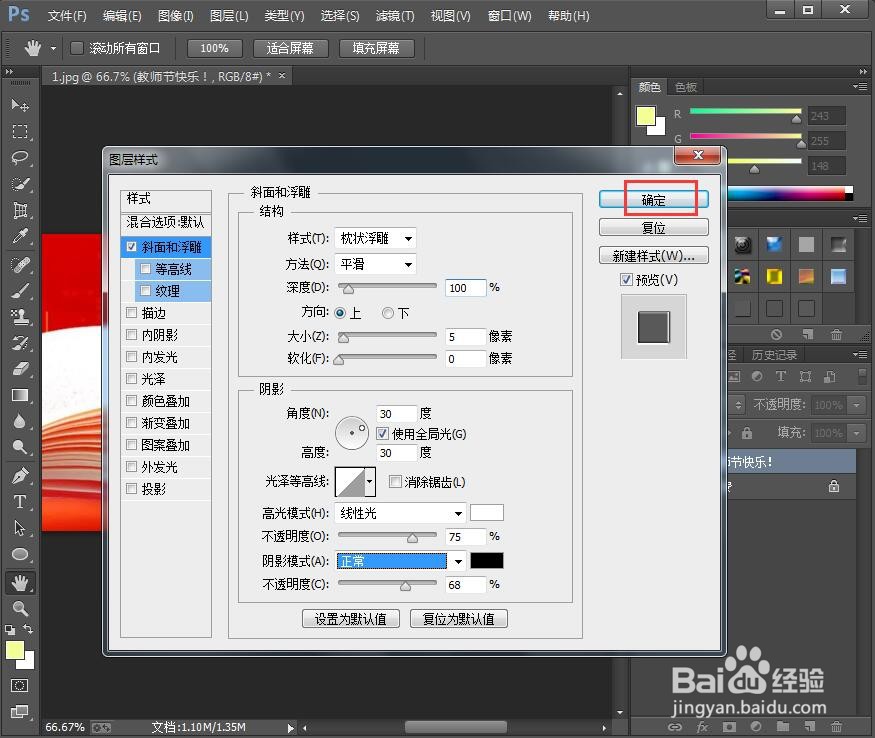Open 文件 menu
875x738 pixels.
[67, 16]
